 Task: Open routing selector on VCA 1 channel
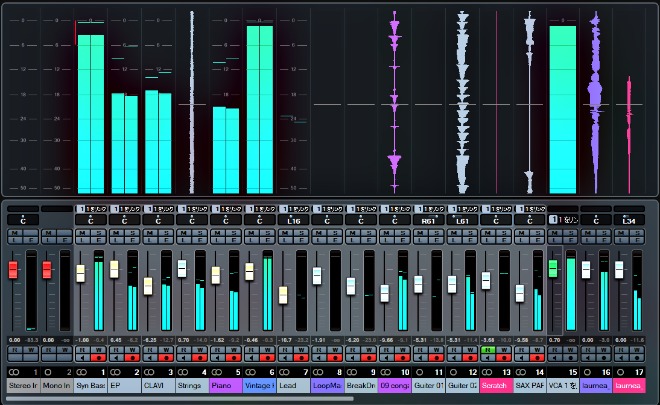click(563, 219)
